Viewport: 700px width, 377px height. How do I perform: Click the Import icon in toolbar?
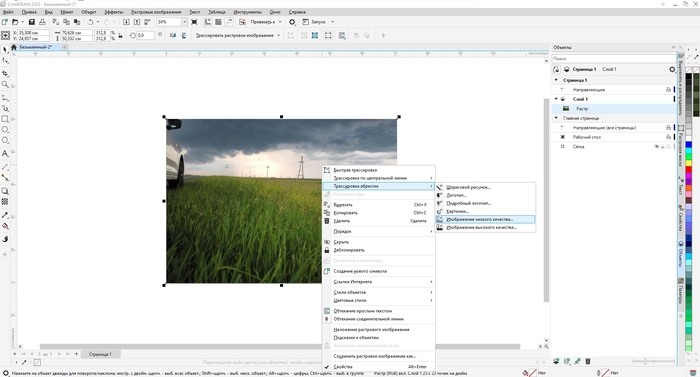[126, 21]
